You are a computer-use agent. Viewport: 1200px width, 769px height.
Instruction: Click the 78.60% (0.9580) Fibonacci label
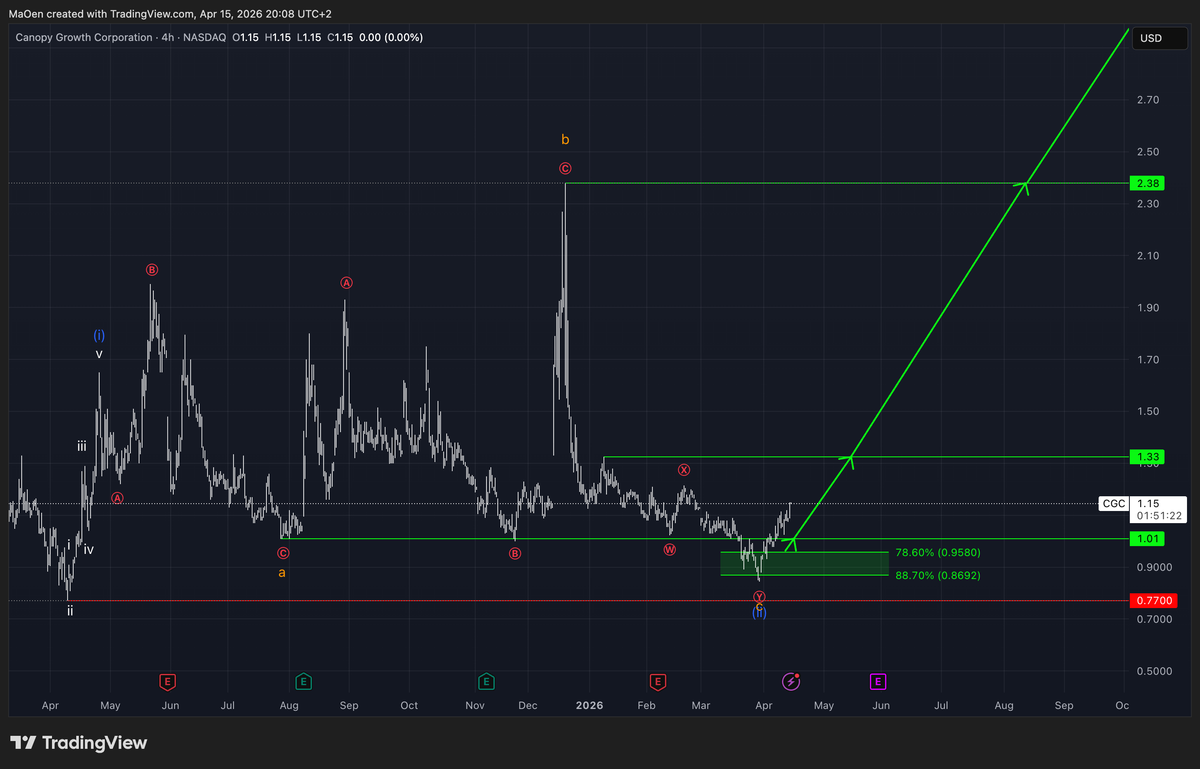937,552
